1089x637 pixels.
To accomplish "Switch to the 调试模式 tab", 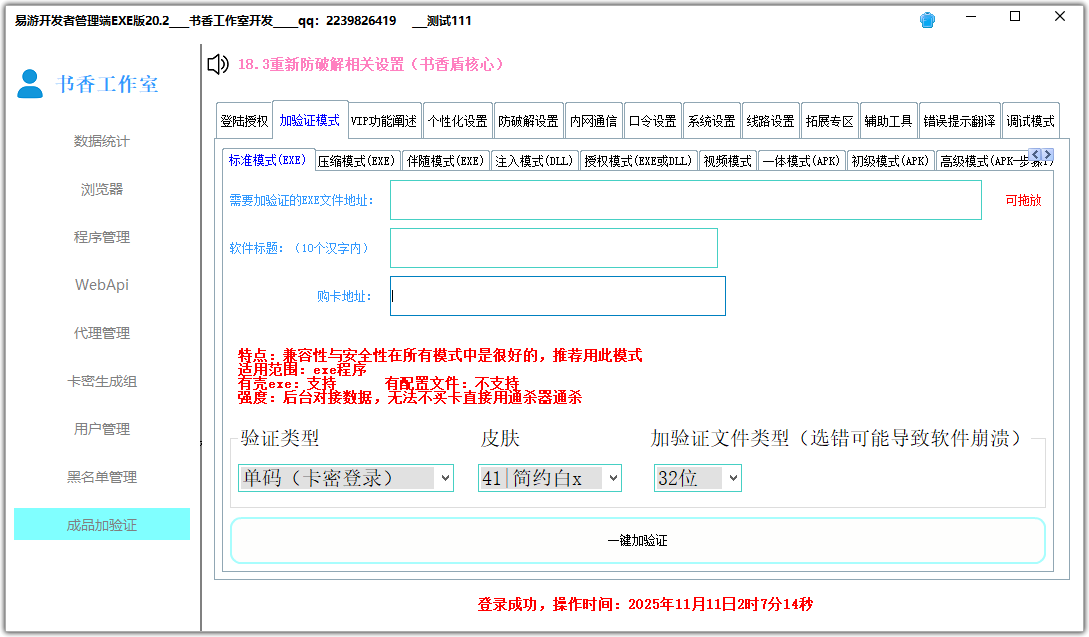I will (x=1030, y=119).
